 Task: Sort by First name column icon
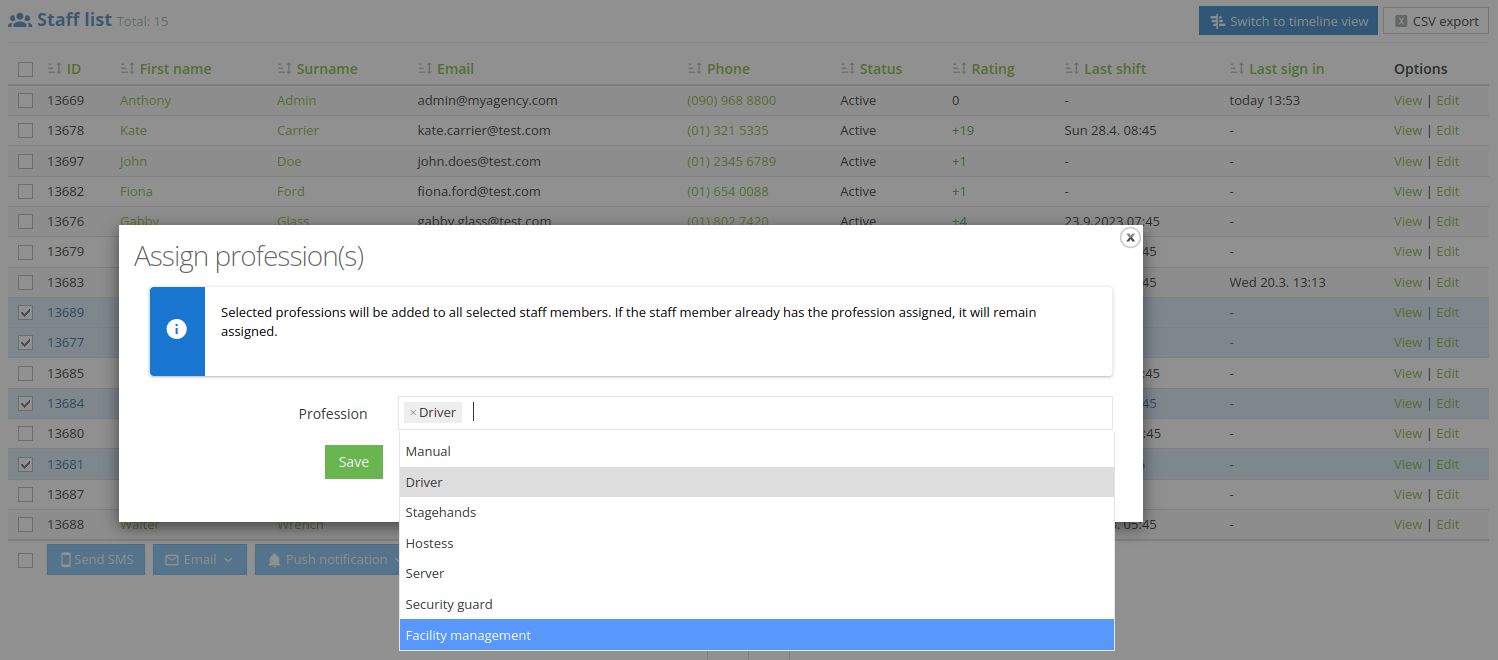coord(127,69)
